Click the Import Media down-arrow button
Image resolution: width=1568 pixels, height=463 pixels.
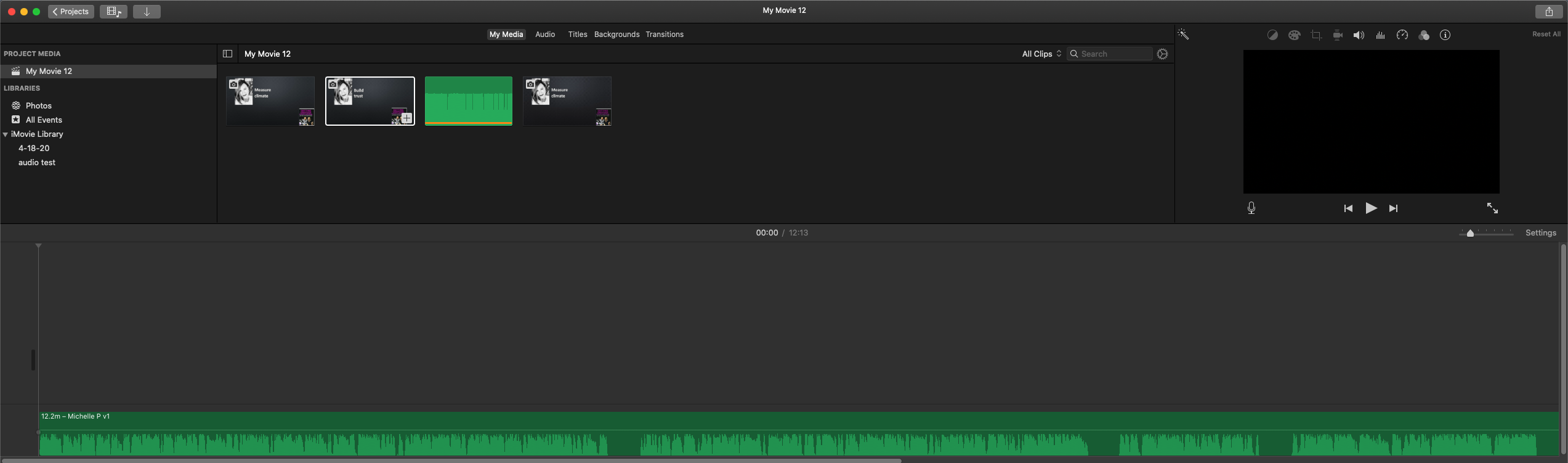coord(147,12)
